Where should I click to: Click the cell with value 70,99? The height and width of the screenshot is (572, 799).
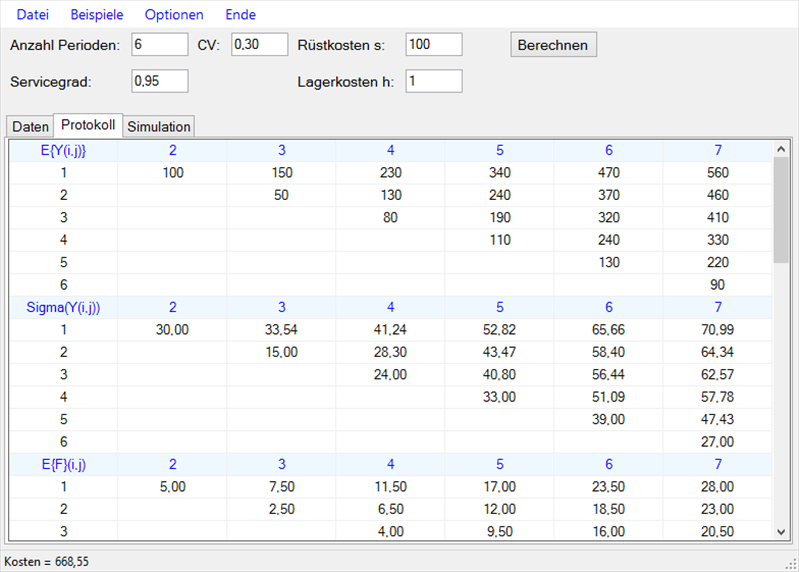(x=717, y=329)
